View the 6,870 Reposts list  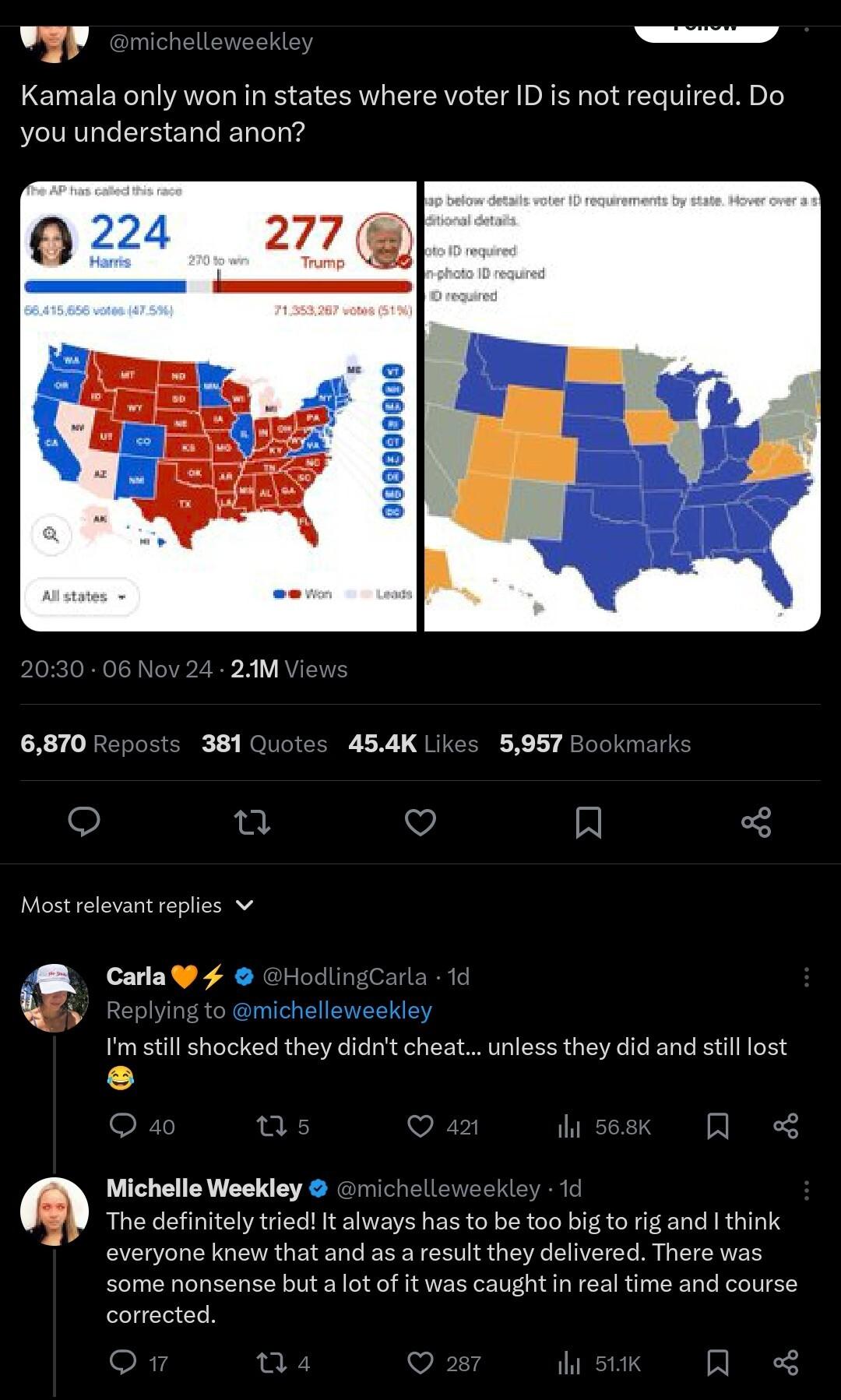(x=100, y=744)
